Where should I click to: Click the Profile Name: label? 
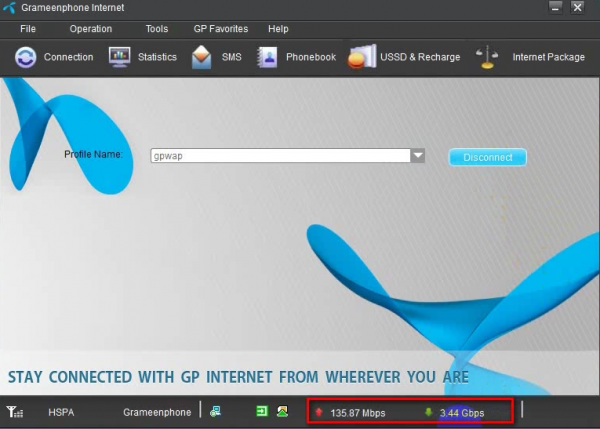pyautogui.click(x=93, y=154)
